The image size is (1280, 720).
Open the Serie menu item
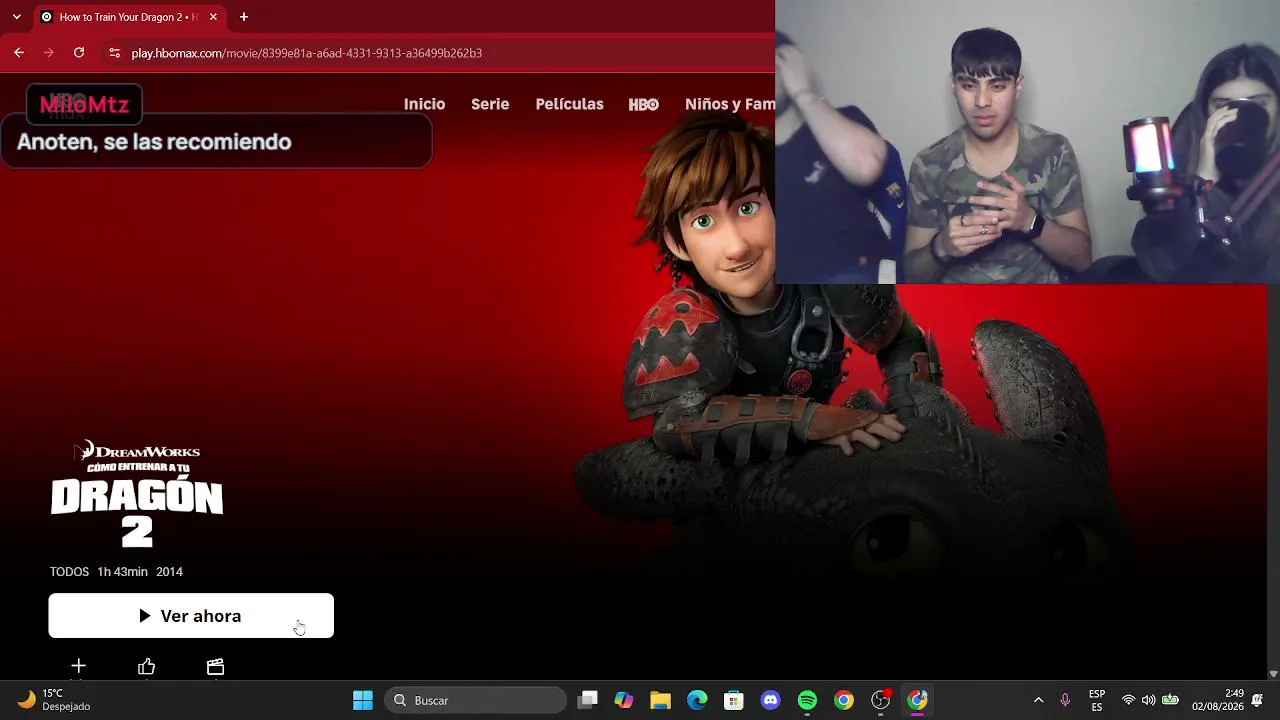[x=490, y=104]
